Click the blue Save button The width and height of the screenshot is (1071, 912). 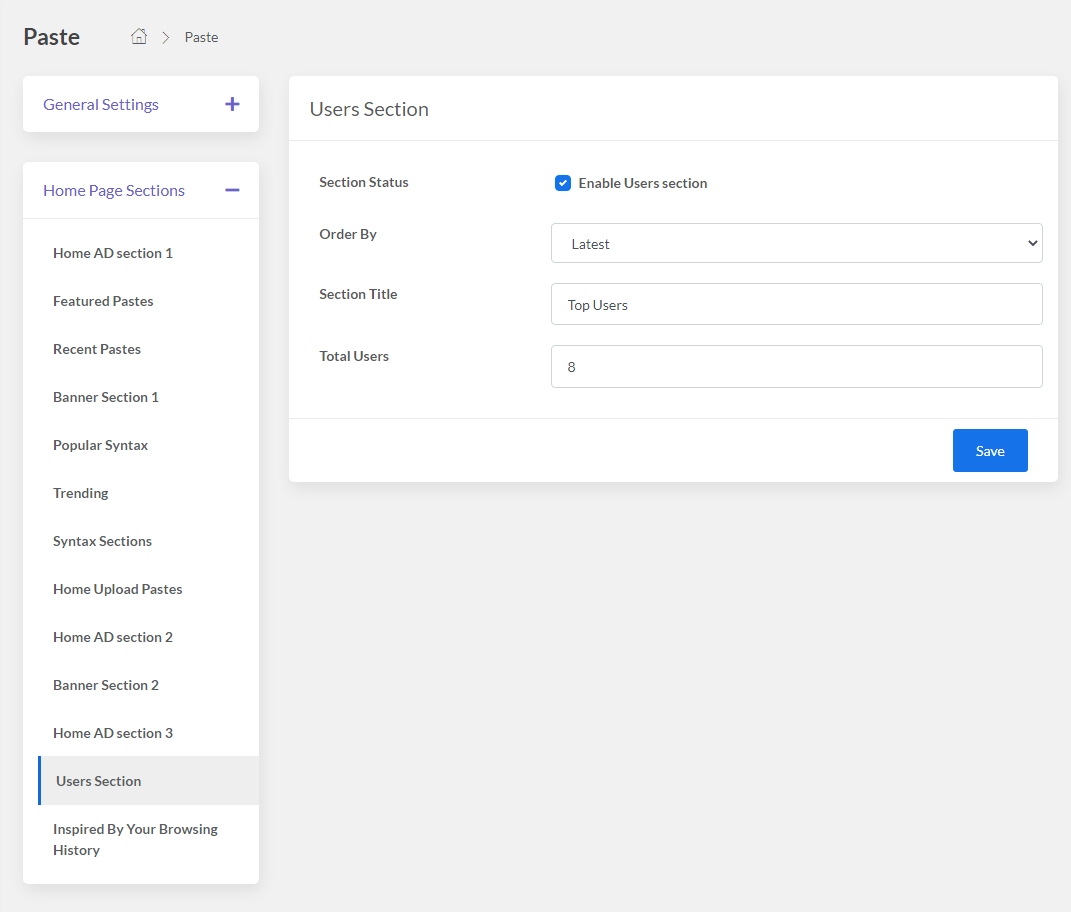(x=990, y=450)
